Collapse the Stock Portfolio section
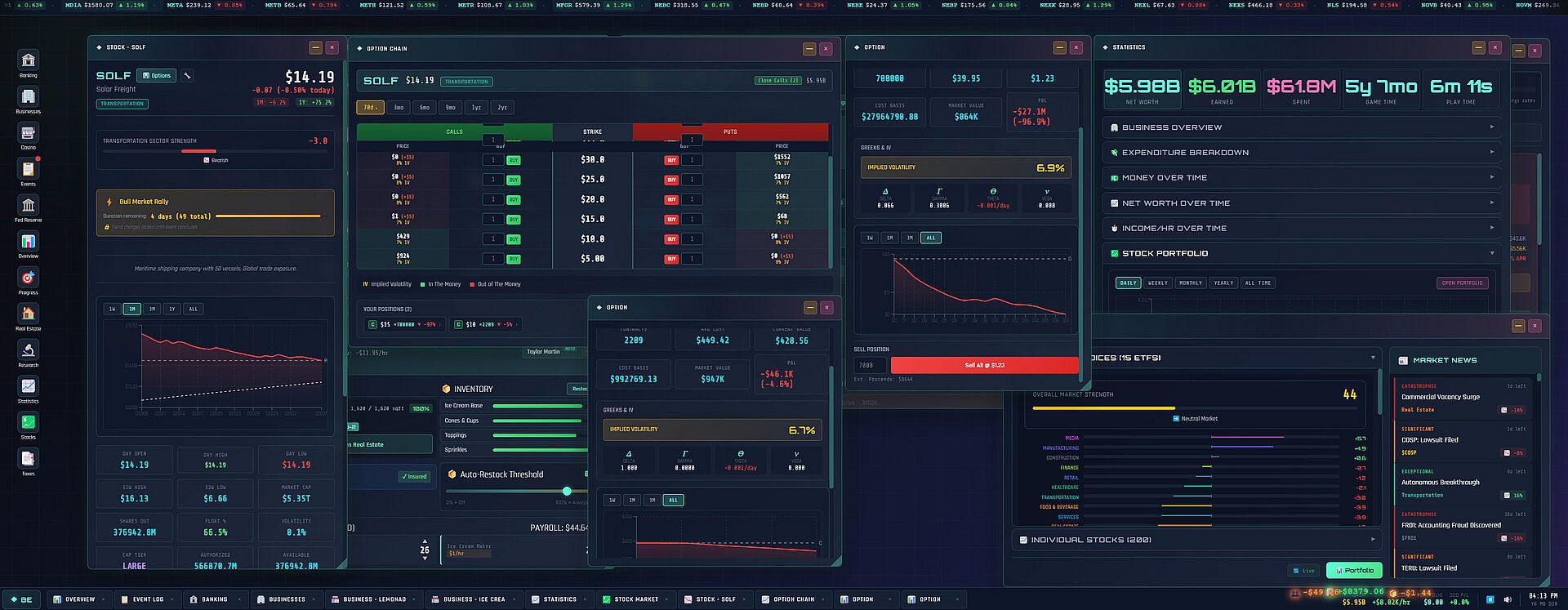This screenshot has width=1568, height=610. (1303, 254)
